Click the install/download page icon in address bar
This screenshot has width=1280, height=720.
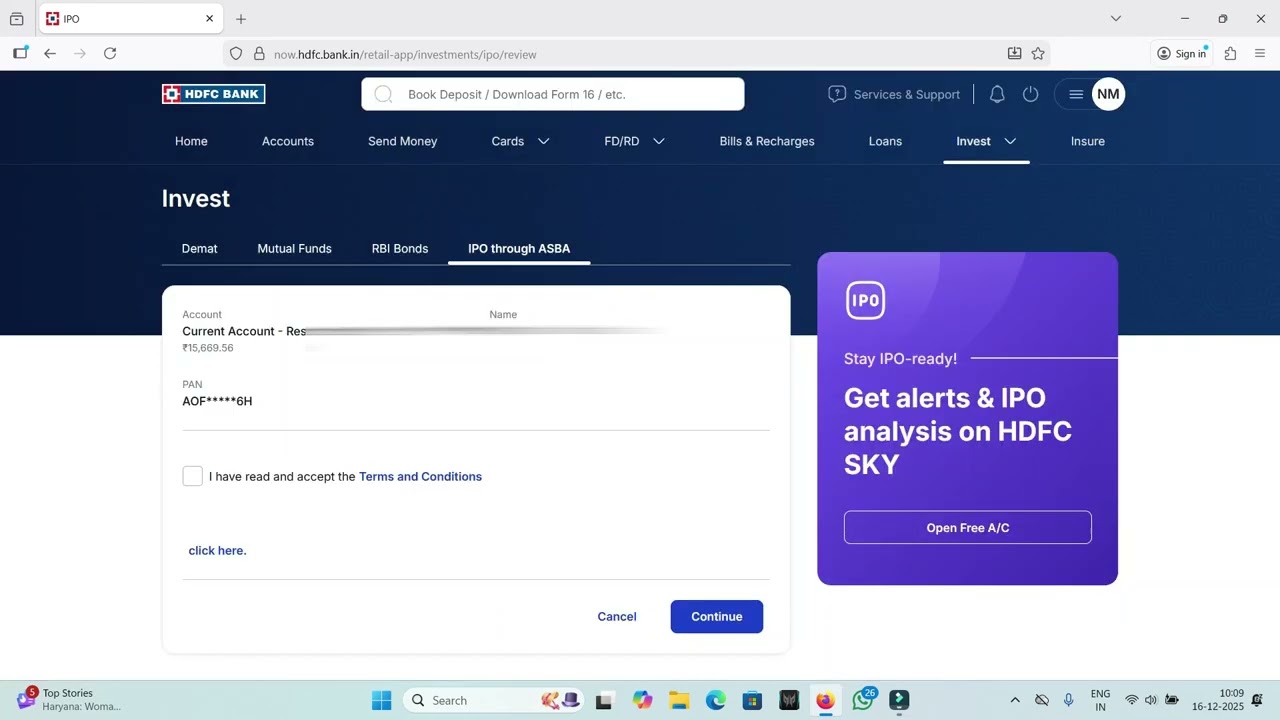tap(1014, 54)
